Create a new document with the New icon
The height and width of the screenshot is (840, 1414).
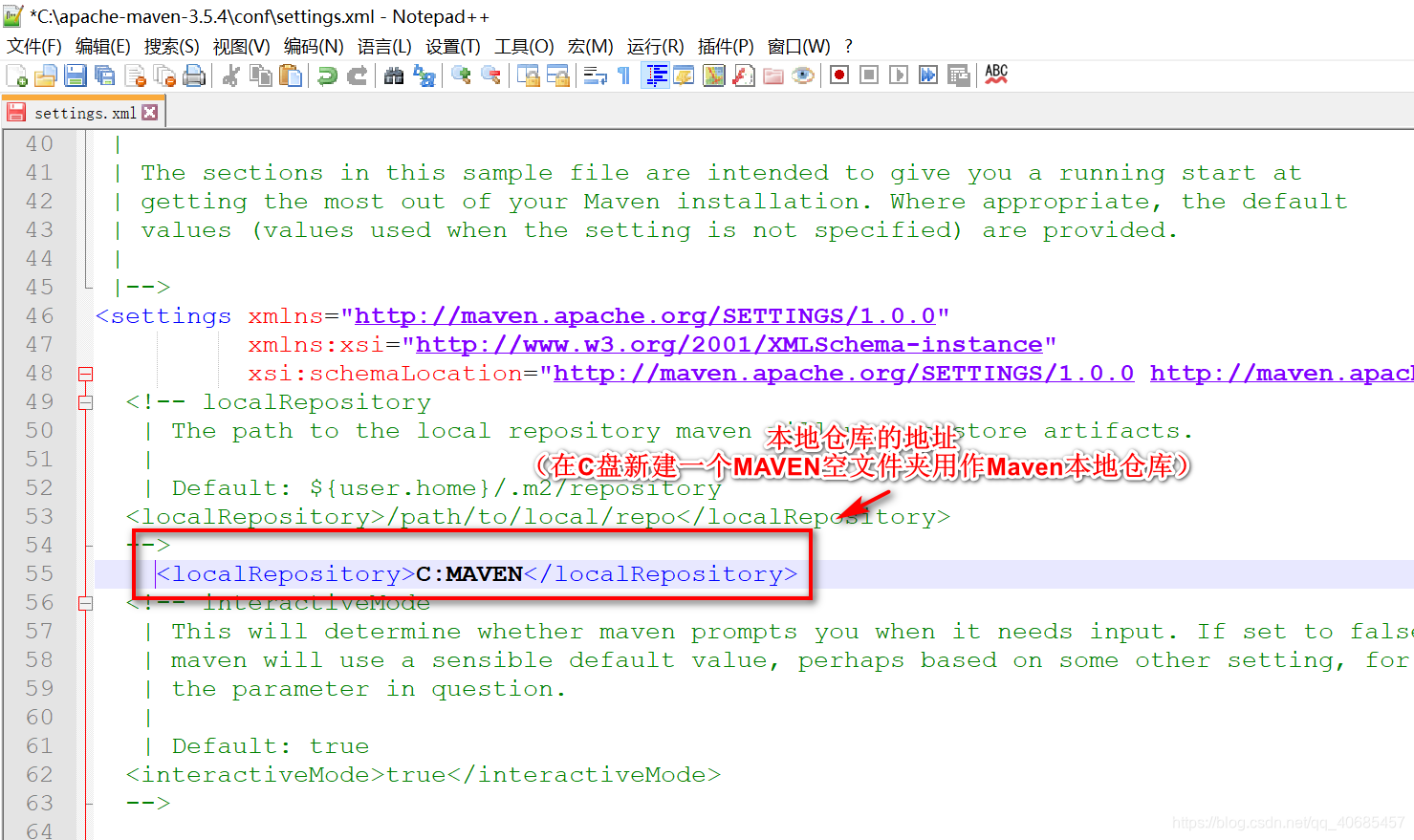coord(16,75)
